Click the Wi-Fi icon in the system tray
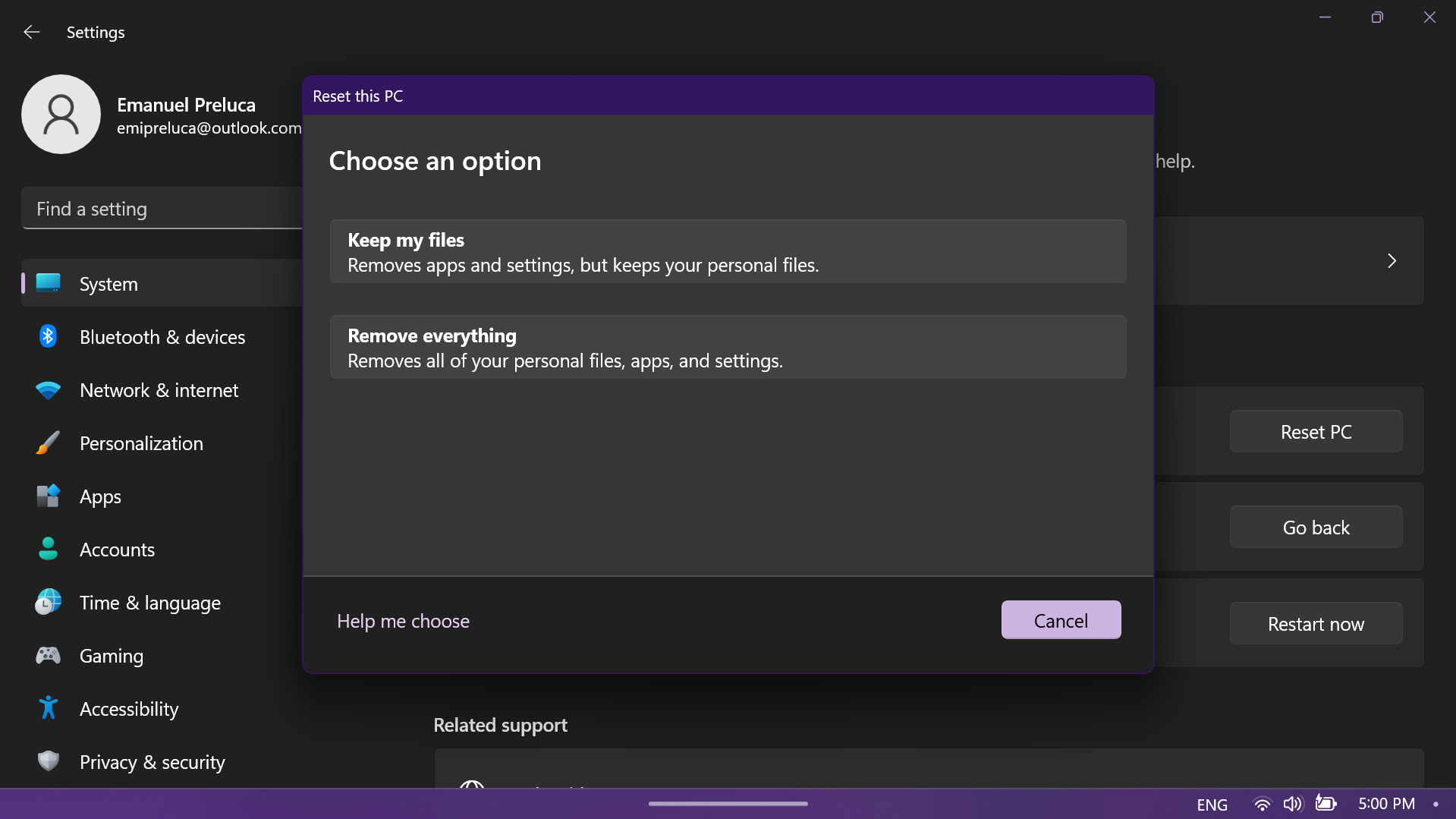Screen dimensions: 1456x819 pyautogui.click(x=1261, y=803)
